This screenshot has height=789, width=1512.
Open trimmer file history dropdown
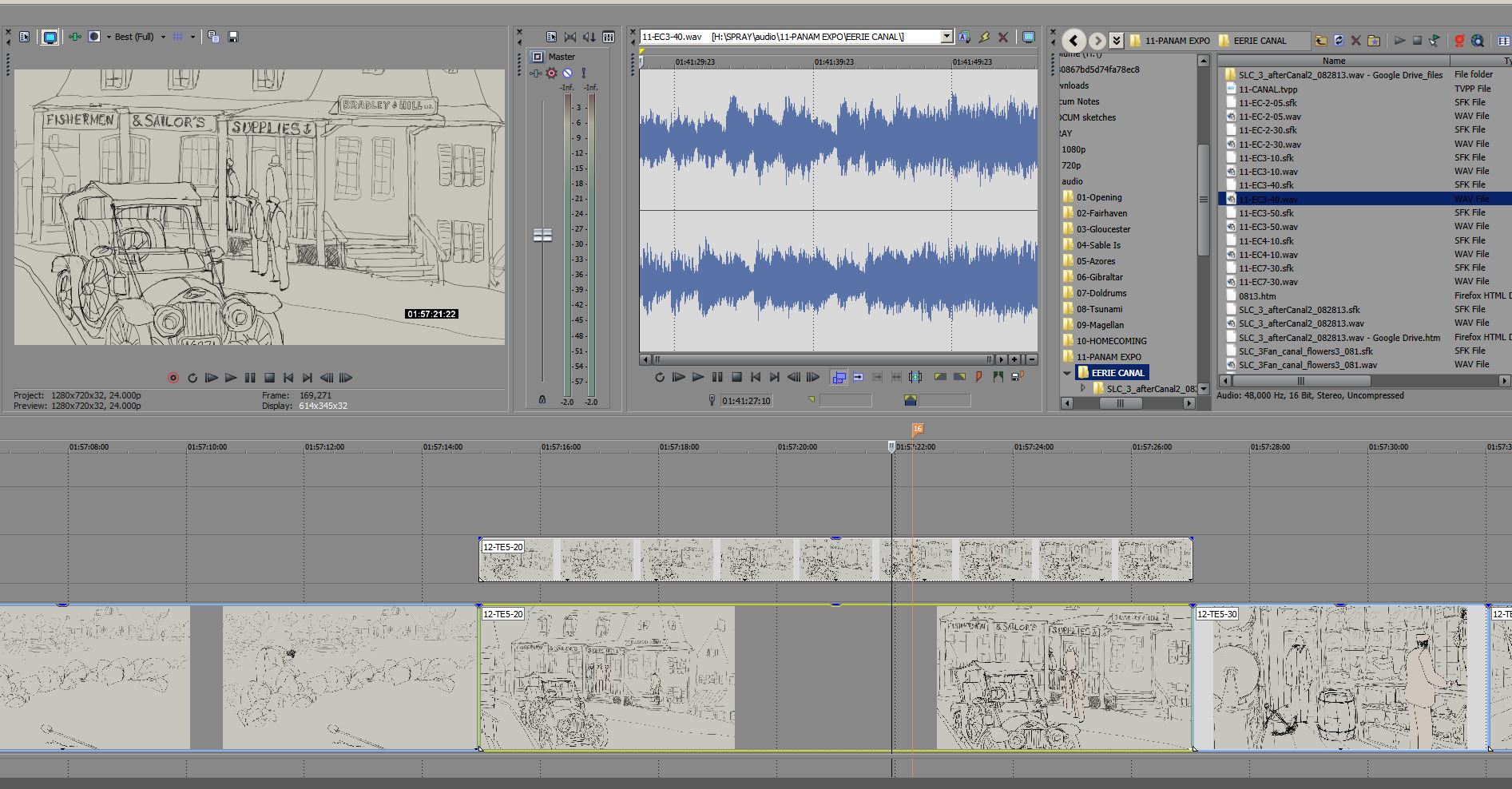[x=946, y=37]
